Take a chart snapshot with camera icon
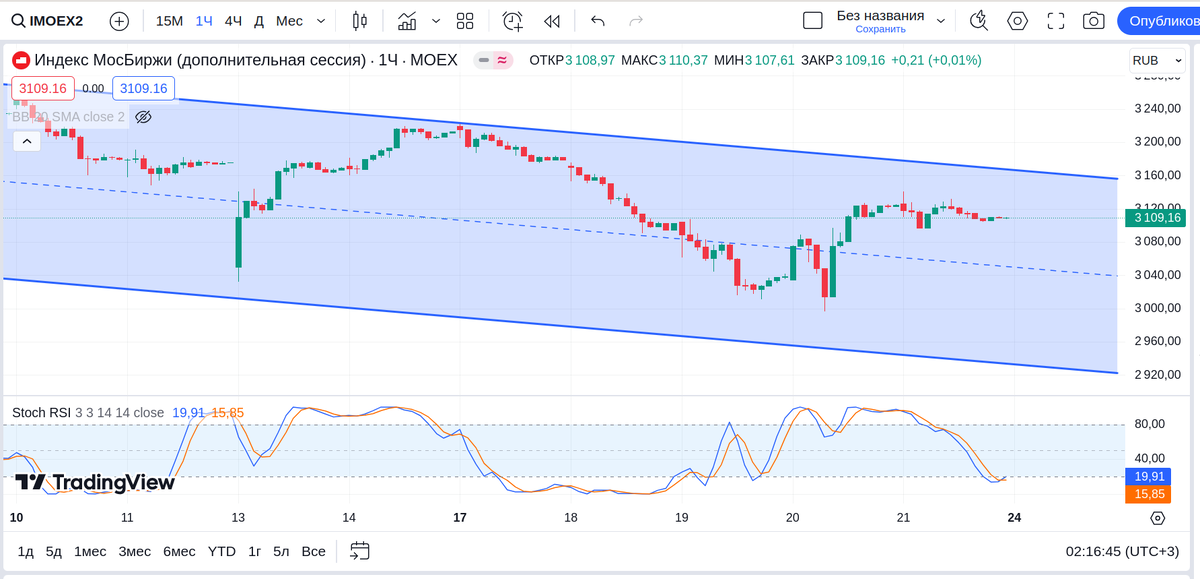Viewport: 1200px width, 579px height. coord(1094,20)
